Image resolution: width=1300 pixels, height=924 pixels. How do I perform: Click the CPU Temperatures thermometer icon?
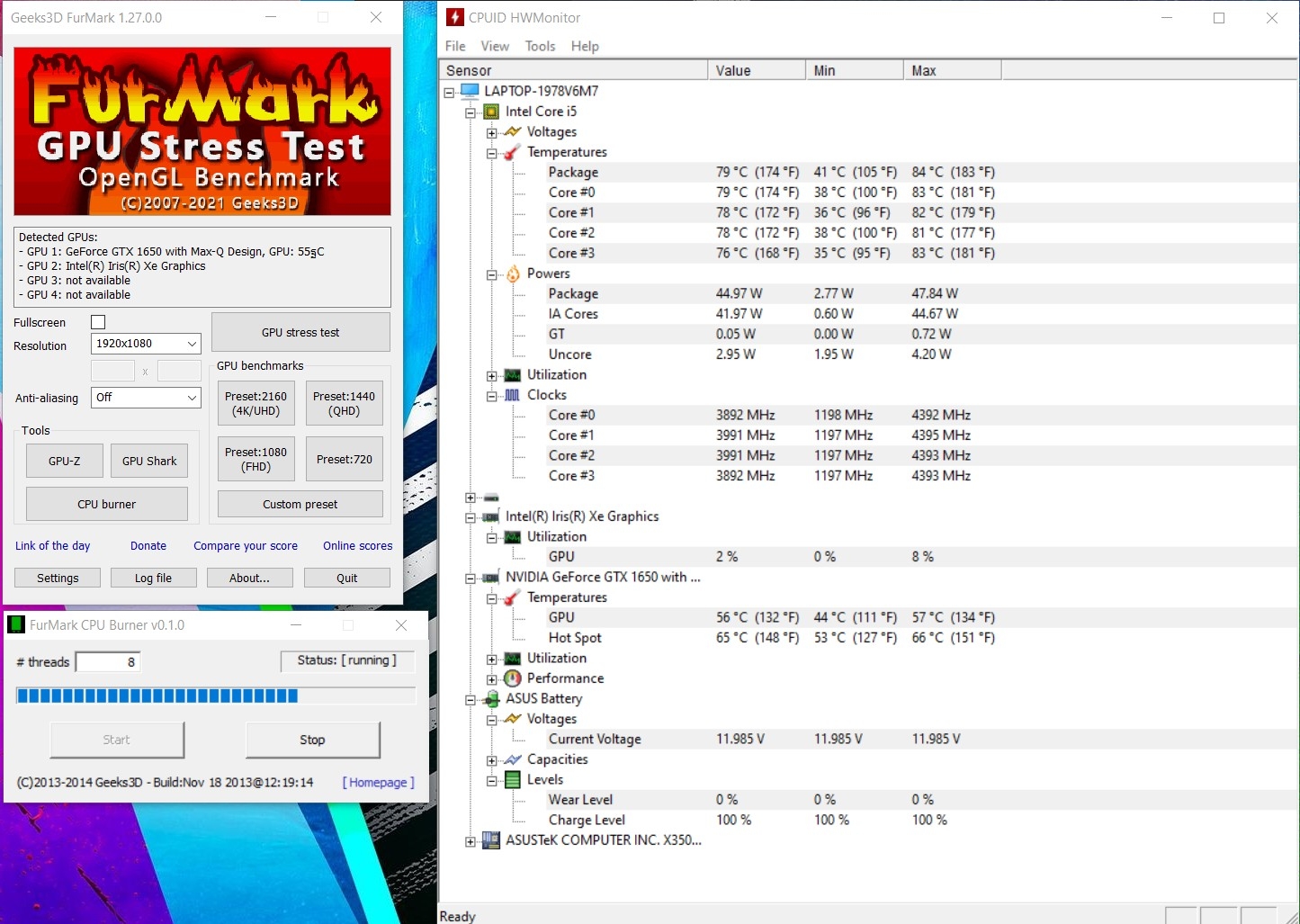(x=513, y=152)
